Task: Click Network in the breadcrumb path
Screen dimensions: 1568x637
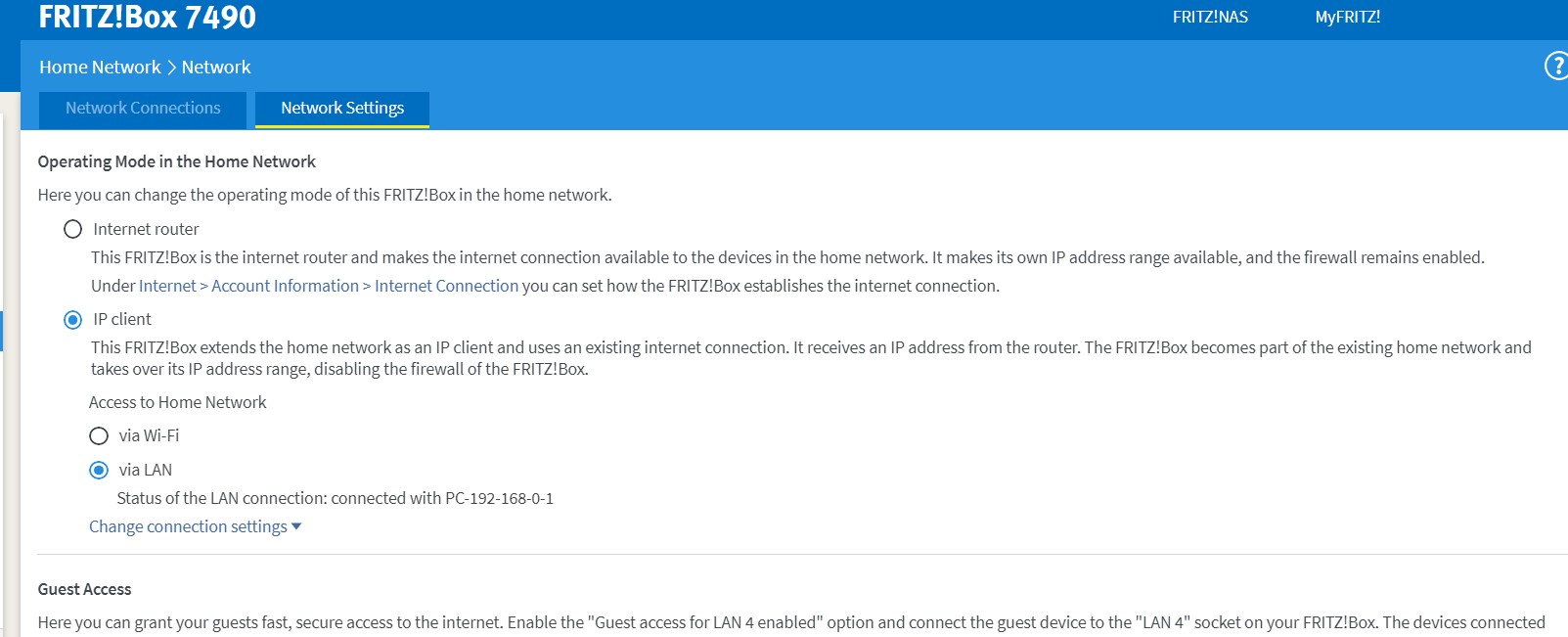Action: 216,68
